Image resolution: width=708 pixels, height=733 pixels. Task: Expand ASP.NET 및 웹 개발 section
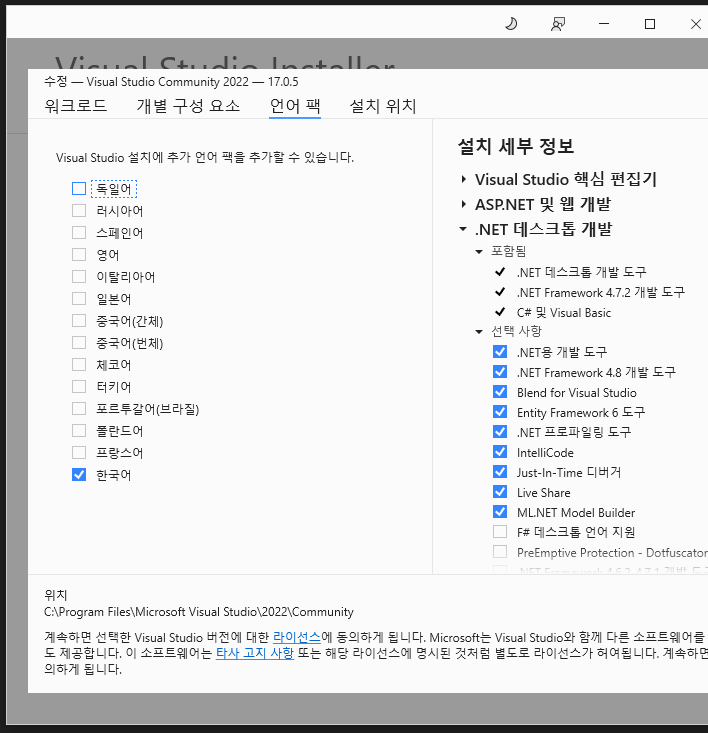[x=463, y=204]
